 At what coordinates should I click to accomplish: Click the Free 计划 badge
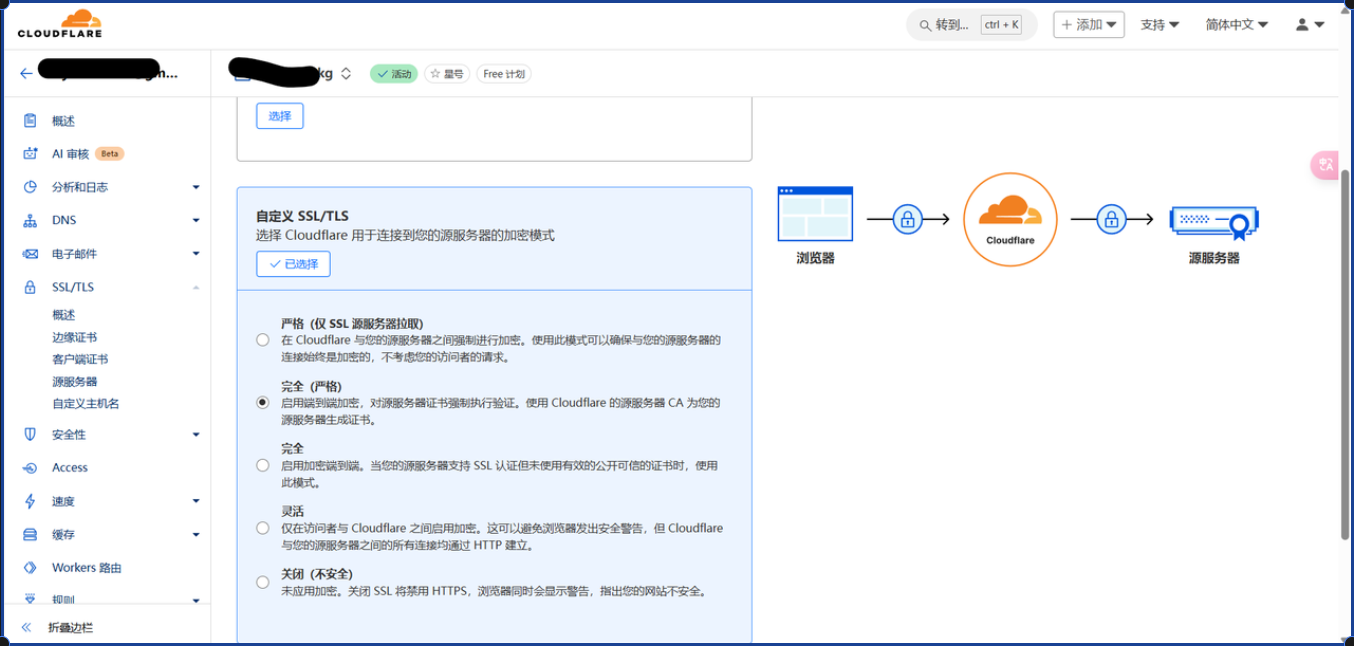pyautogui.click(x=504, y=74)
